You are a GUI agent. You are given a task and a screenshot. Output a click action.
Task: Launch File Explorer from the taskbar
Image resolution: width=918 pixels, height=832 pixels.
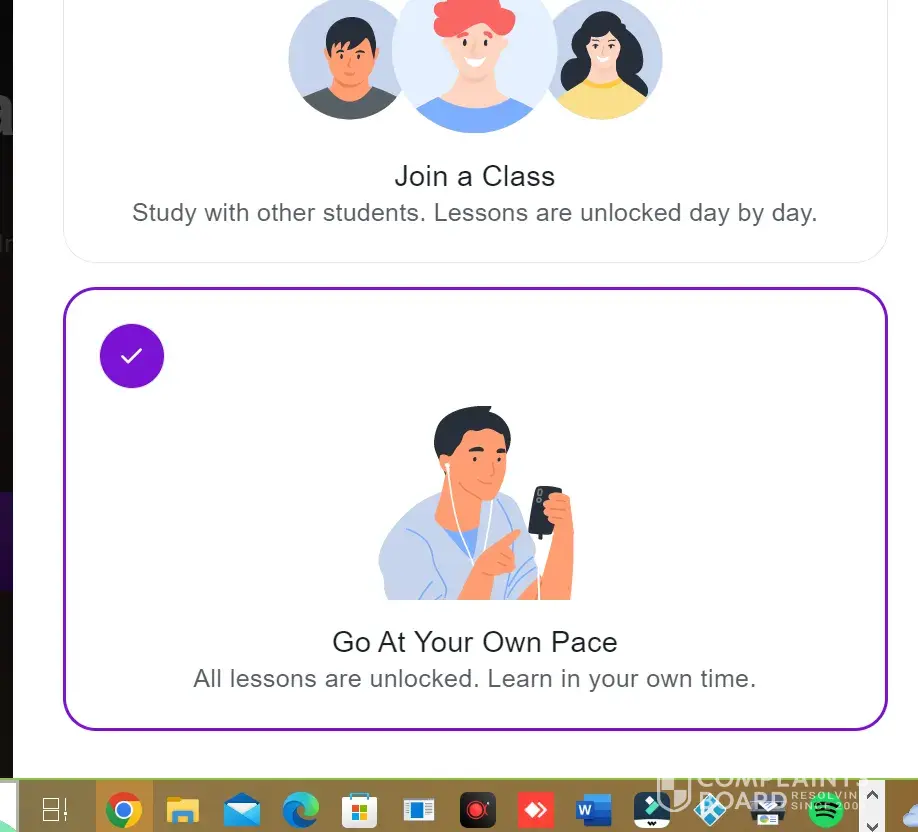click(x=183, y=810)
